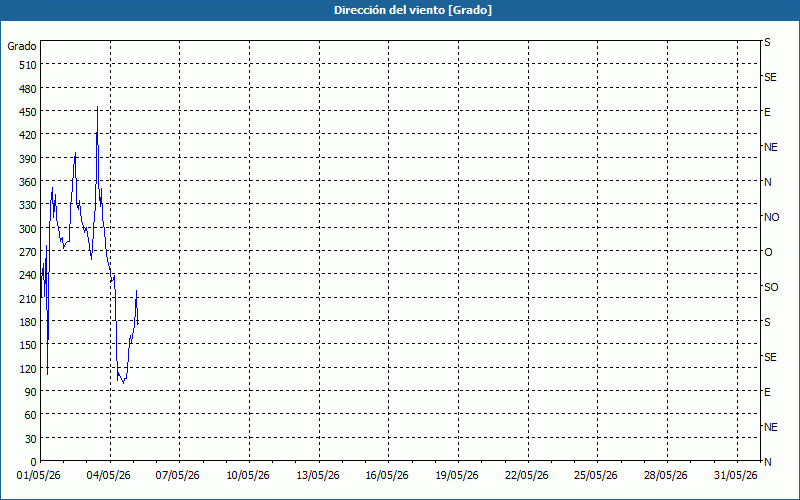Screen dimensions: 800x500
Task: Click the 90 degree axis label
Action: point(31,392)
